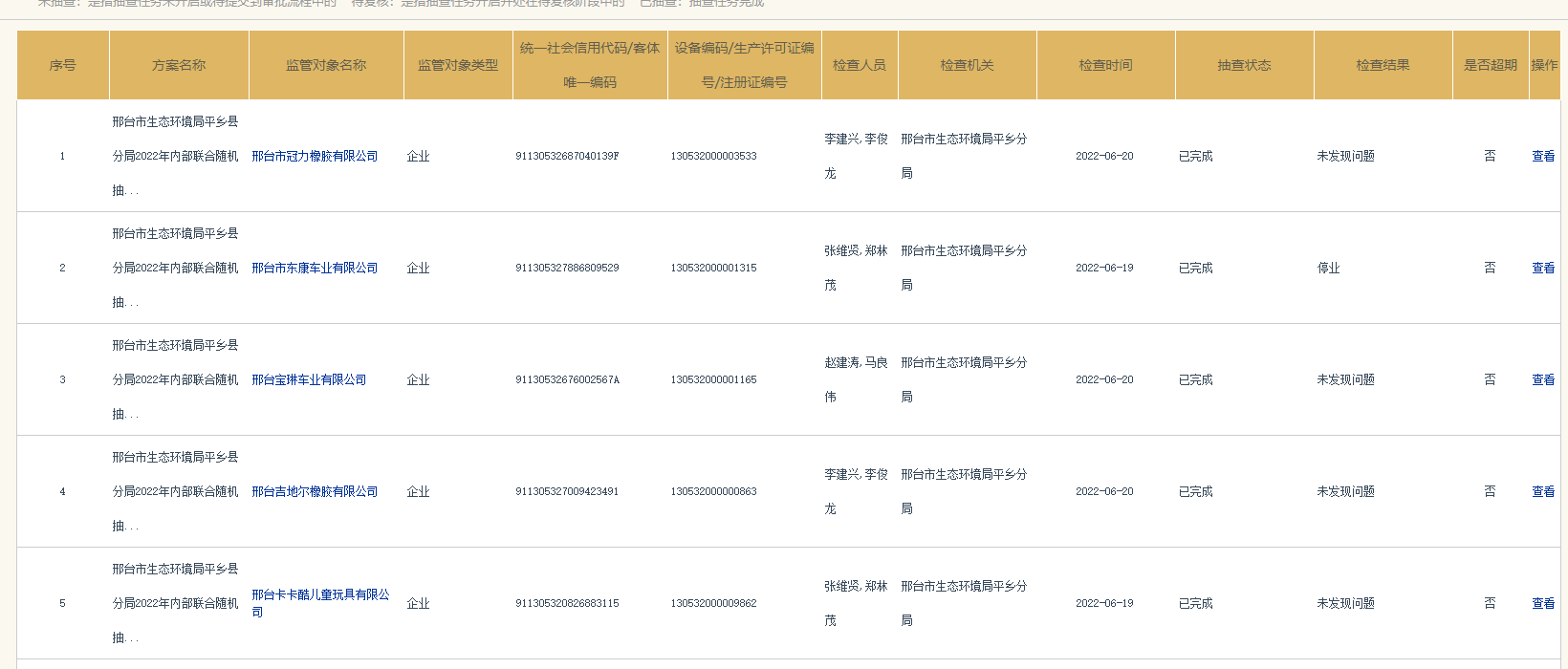Click inspection date 2022-06-19 in row 2

tap(1104, 268)
